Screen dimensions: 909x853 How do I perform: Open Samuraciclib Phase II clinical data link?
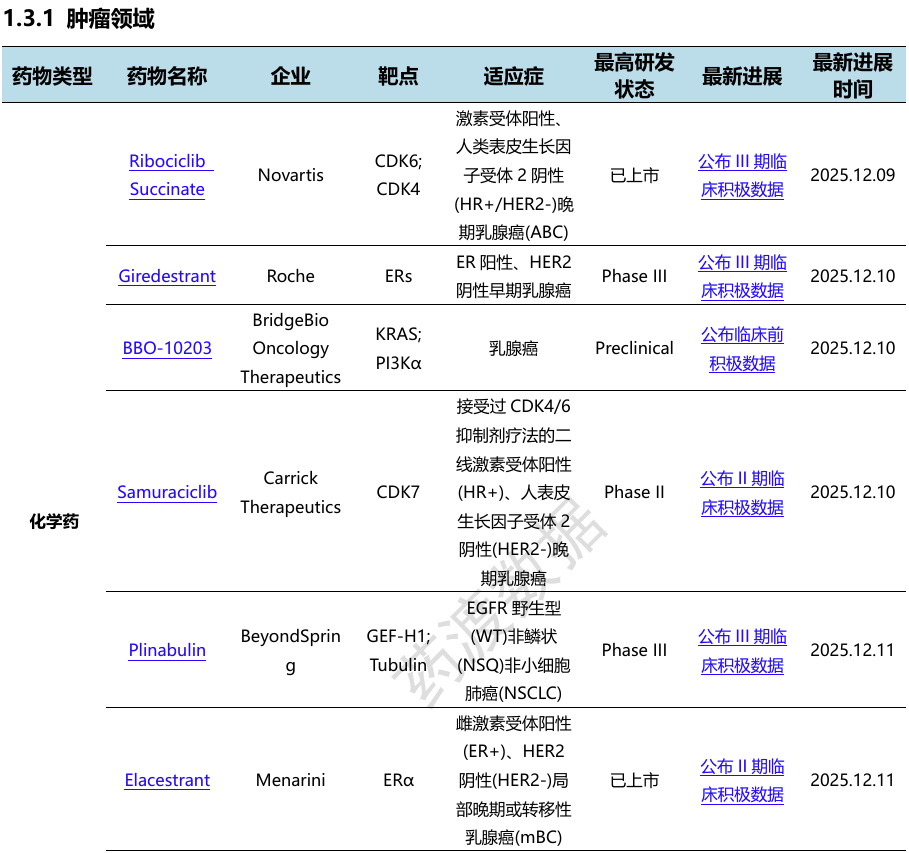(742, 492)
